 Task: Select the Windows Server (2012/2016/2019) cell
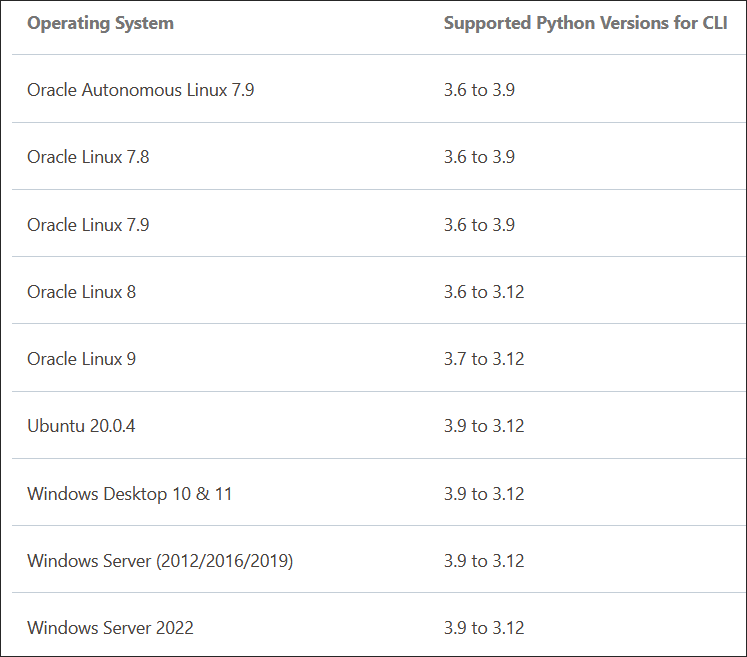[x=160, y=561]
